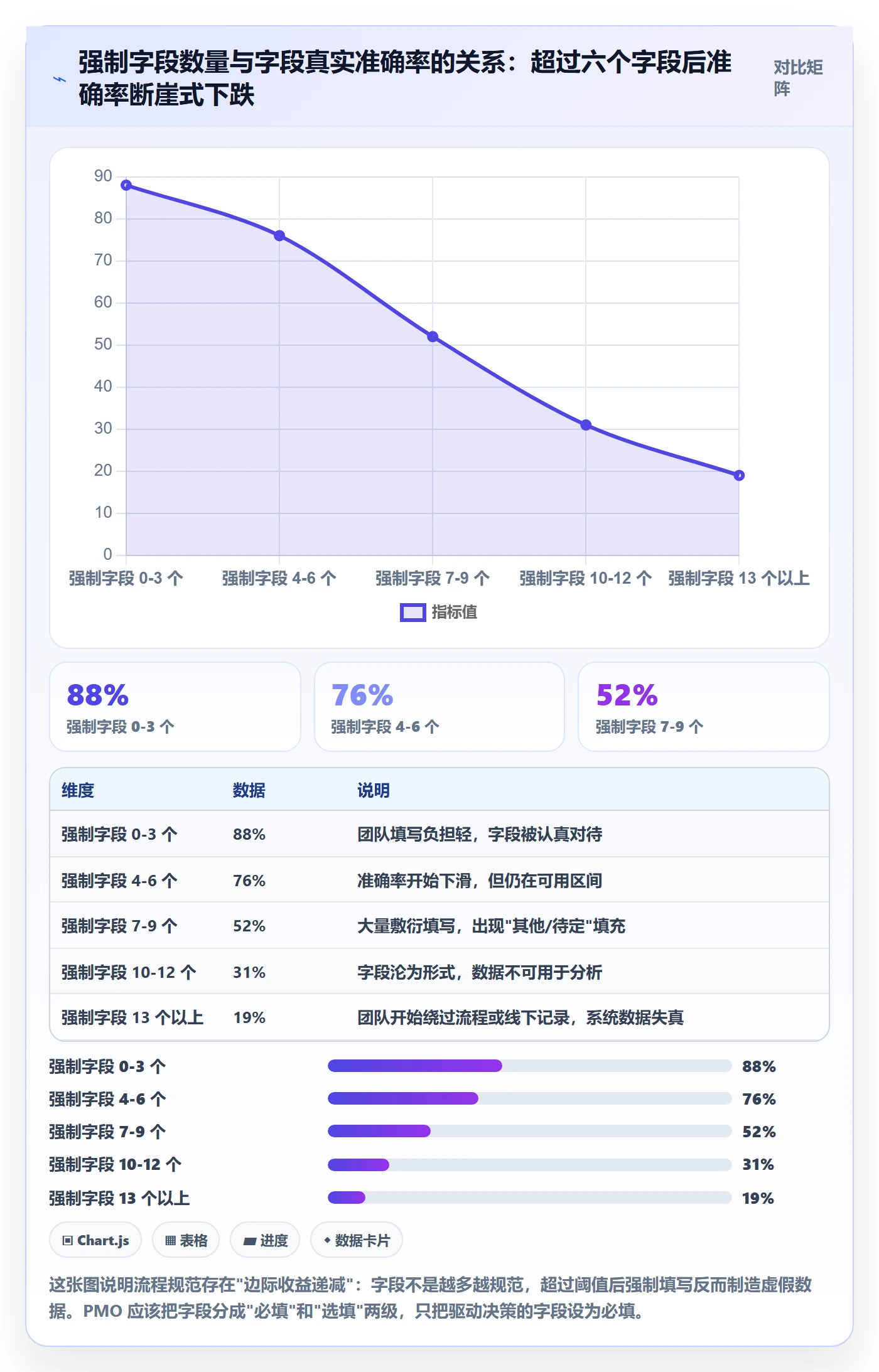Click table row 强制字段 4-6 个
The width and height of the screenshot is (879, 1372).
(439, 880)
